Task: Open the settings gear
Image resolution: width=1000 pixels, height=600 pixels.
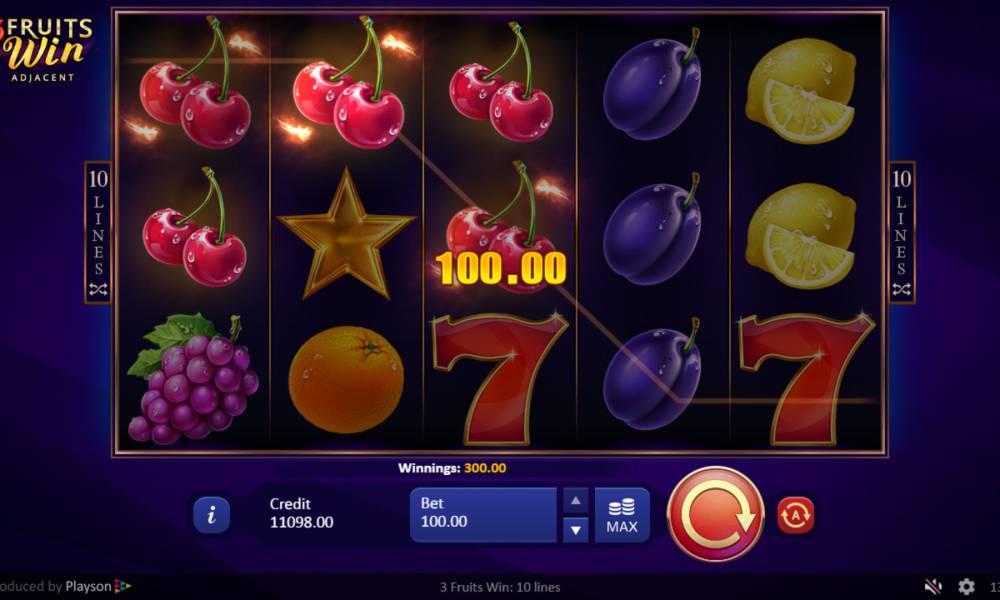Action: pyautogui.click(x=966, y=586)
